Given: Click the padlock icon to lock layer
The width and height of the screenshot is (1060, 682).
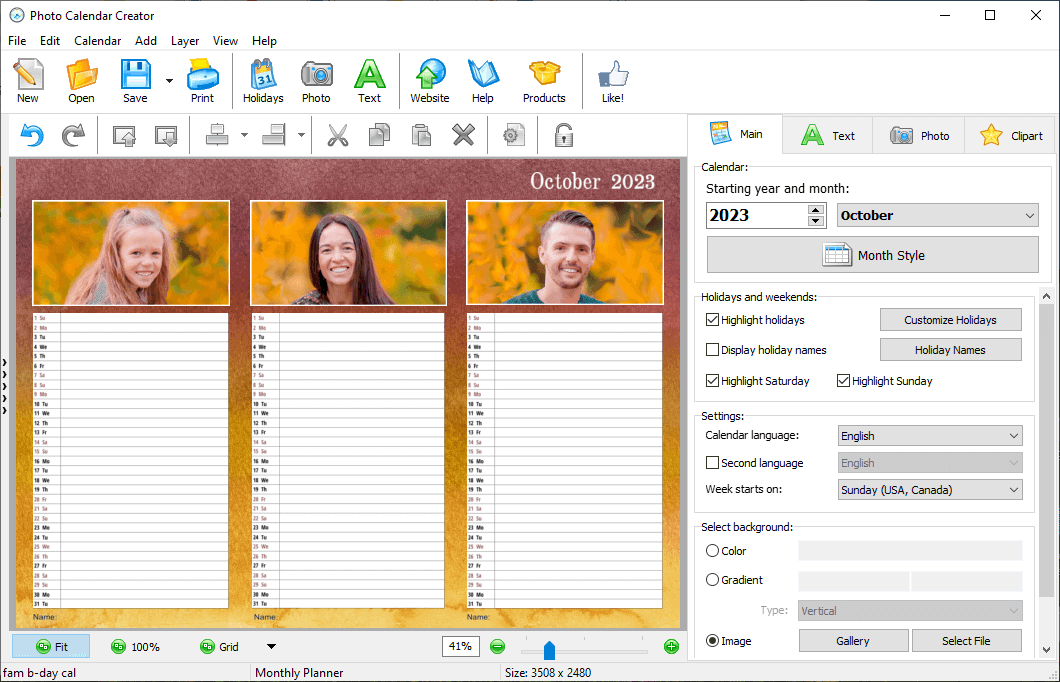Looking at the screenshot, I should tap(564, 135).
